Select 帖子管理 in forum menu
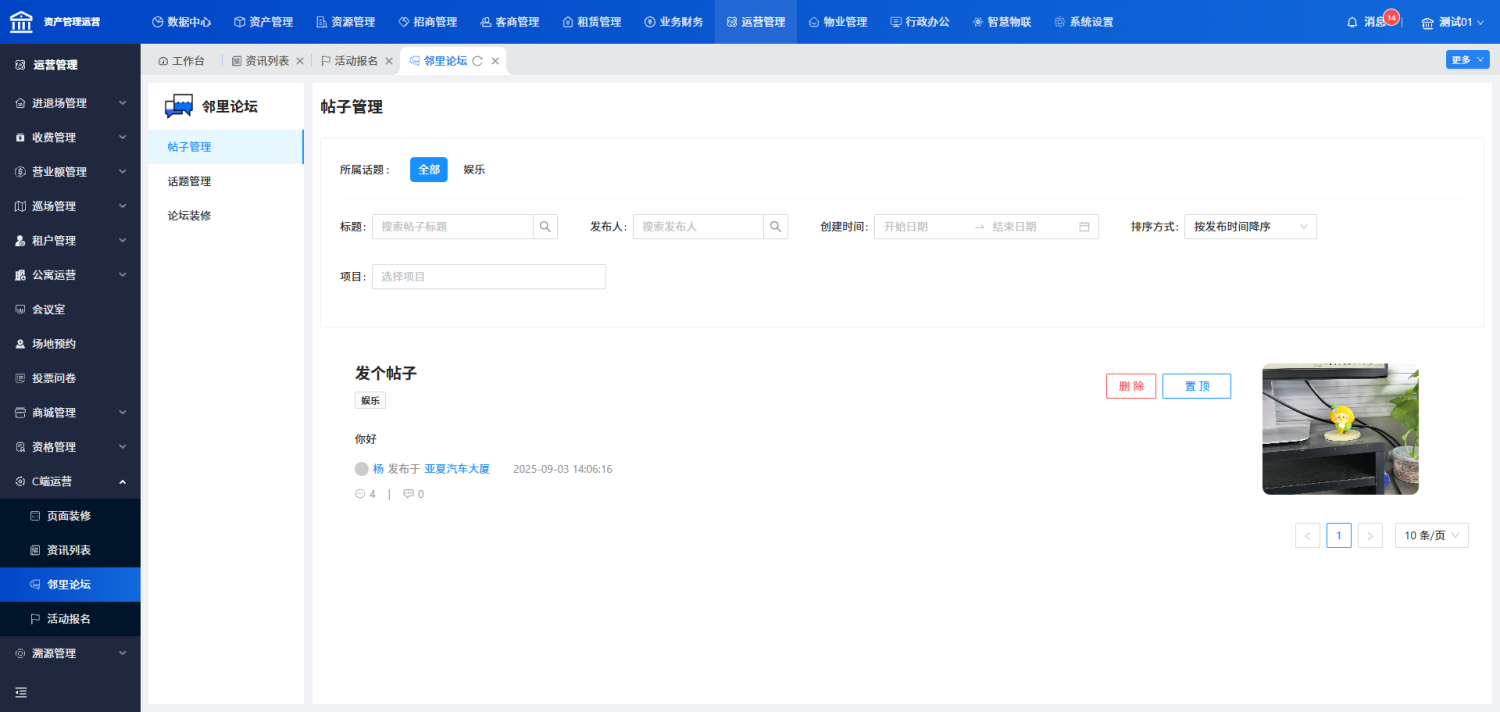The image size is (1500, 712). point(226,147)
